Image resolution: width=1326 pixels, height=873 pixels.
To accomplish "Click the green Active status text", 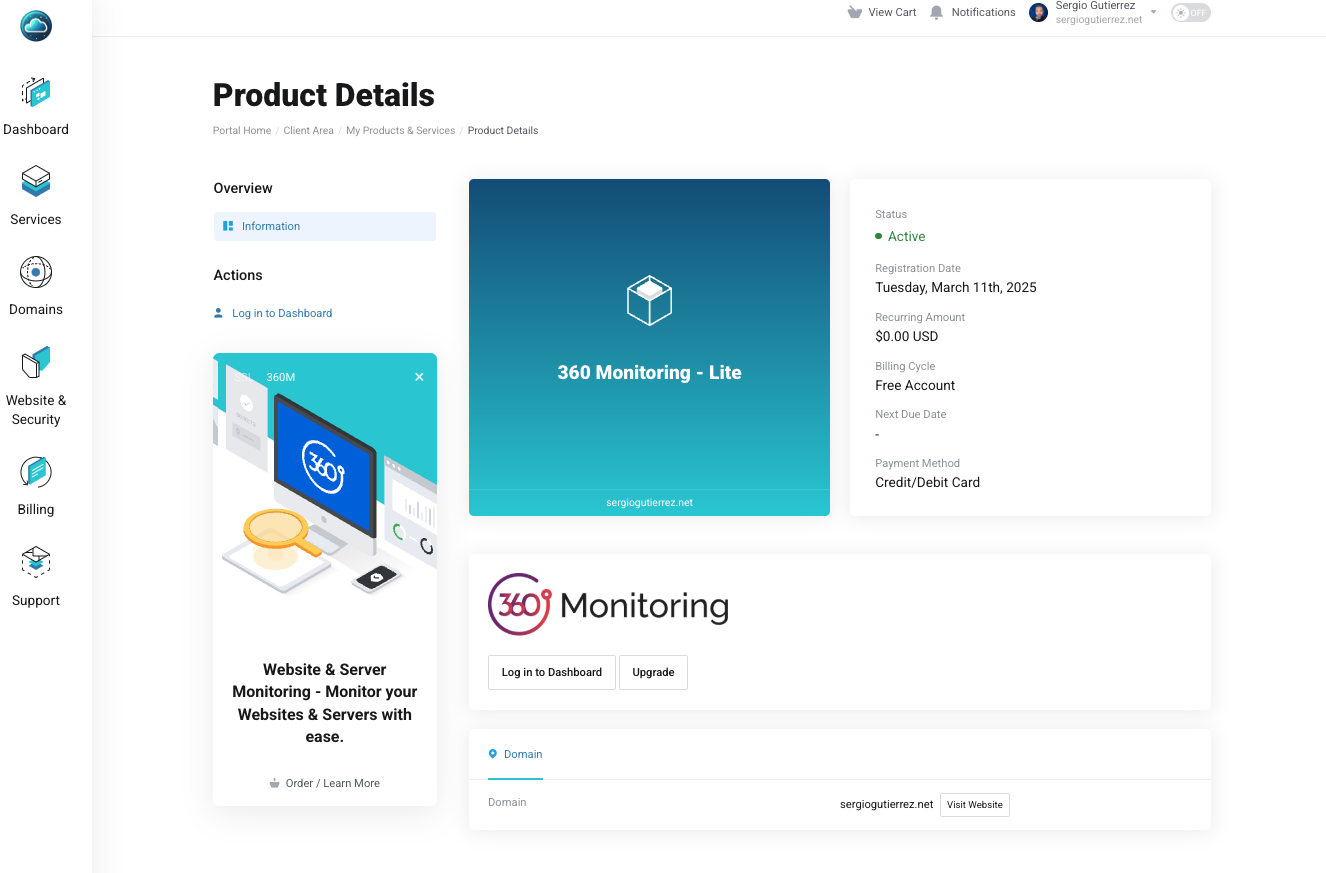I will point(906,236).
